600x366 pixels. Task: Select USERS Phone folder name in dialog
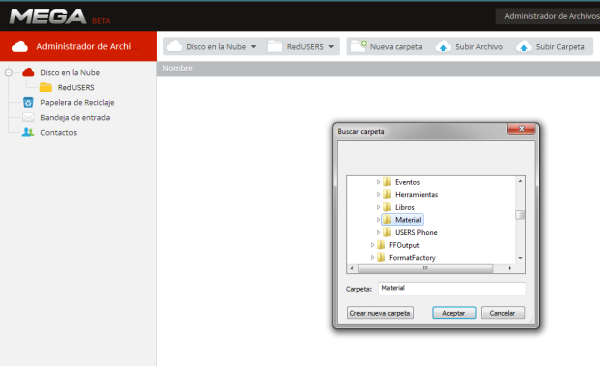(416, 232)
